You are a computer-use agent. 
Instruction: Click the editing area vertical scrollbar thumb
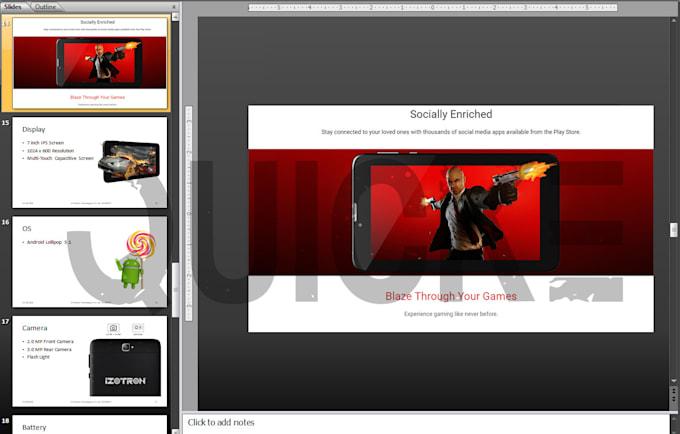pos(673,230)
